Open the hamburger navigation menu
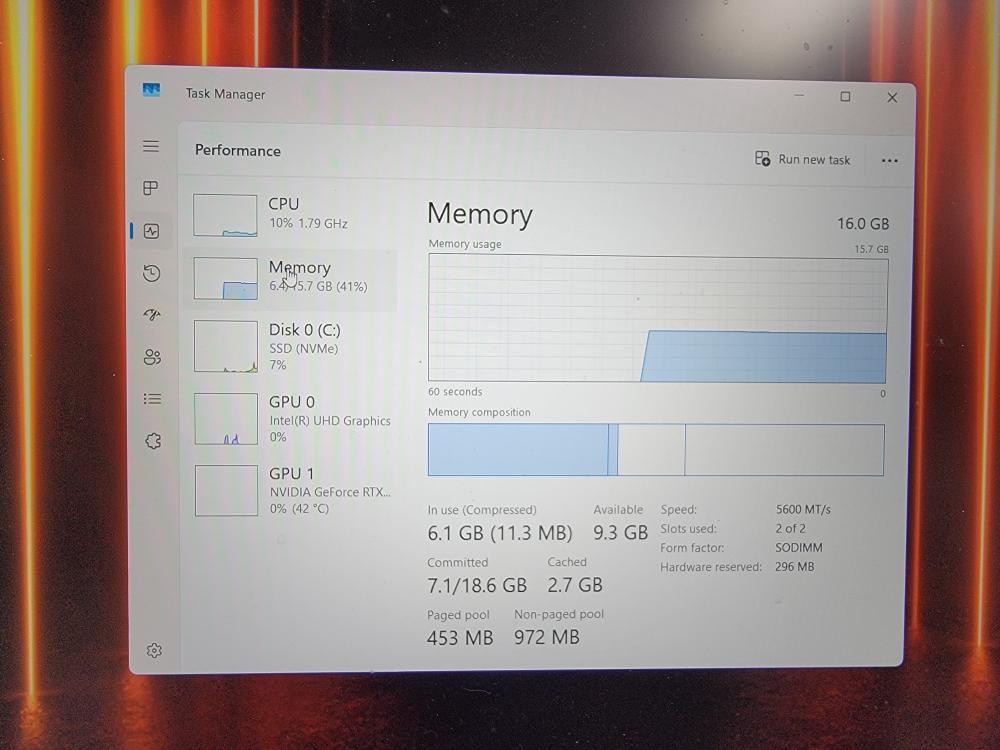 151,146
